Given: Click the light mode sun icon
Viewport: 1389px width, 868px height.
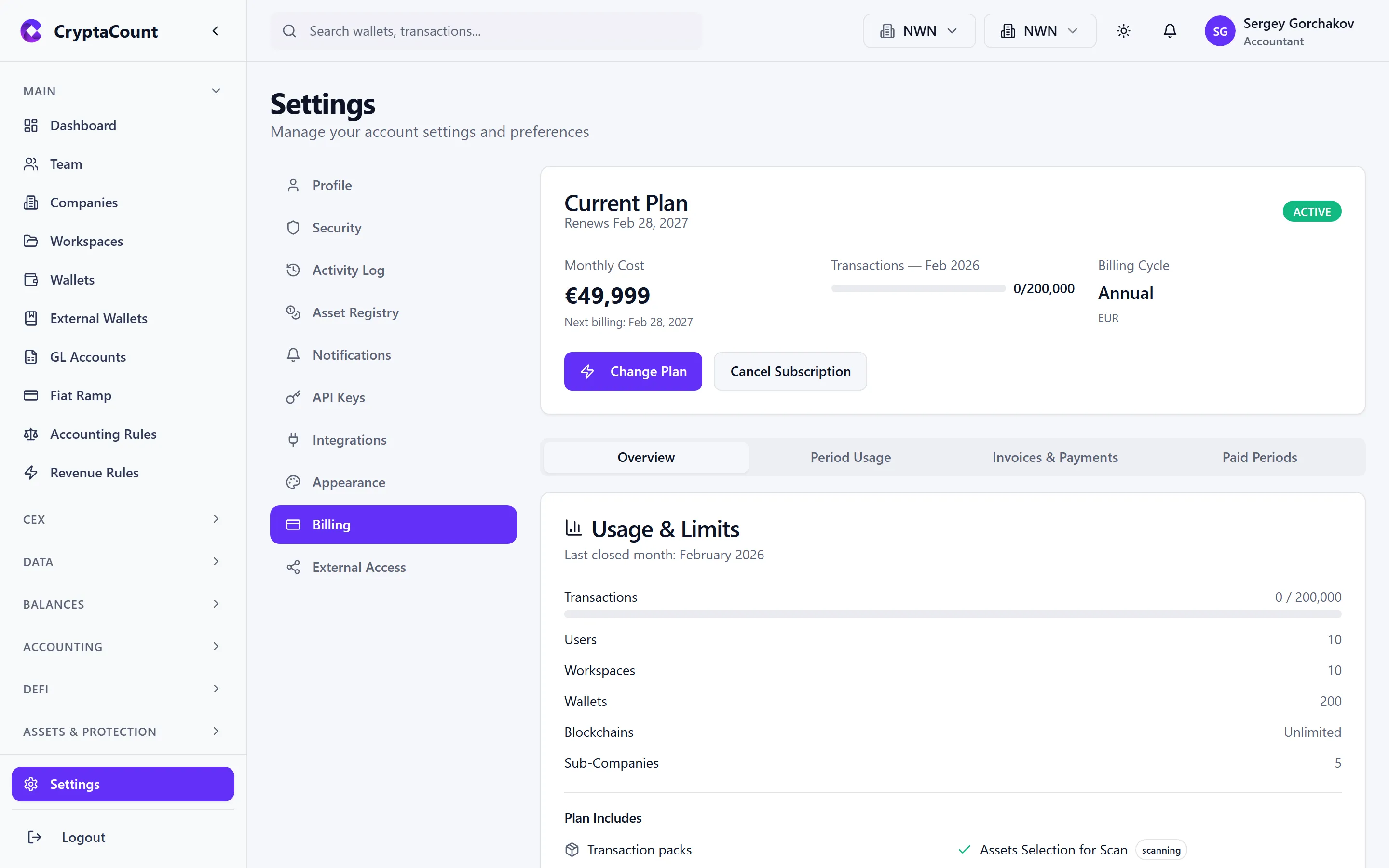Looking at the screenshot, I should (x=1124, y=31).
